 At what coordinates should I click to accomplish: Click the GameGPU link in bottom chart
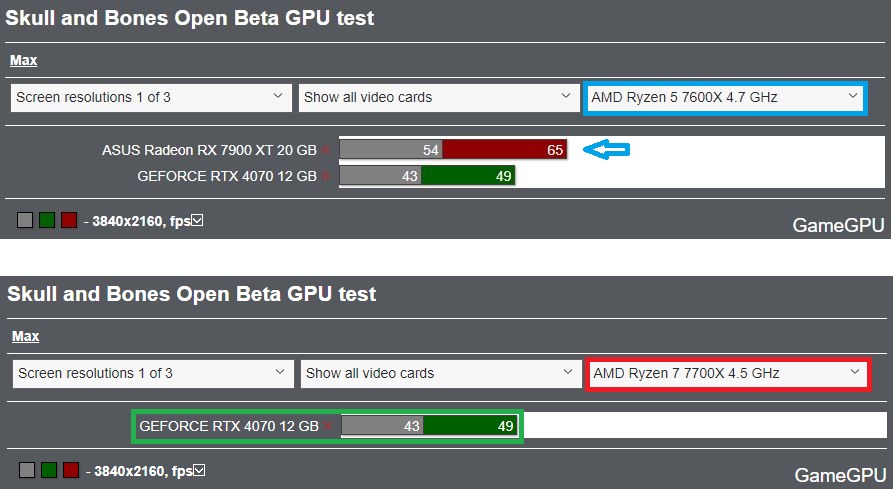click(x=841, y=475)
